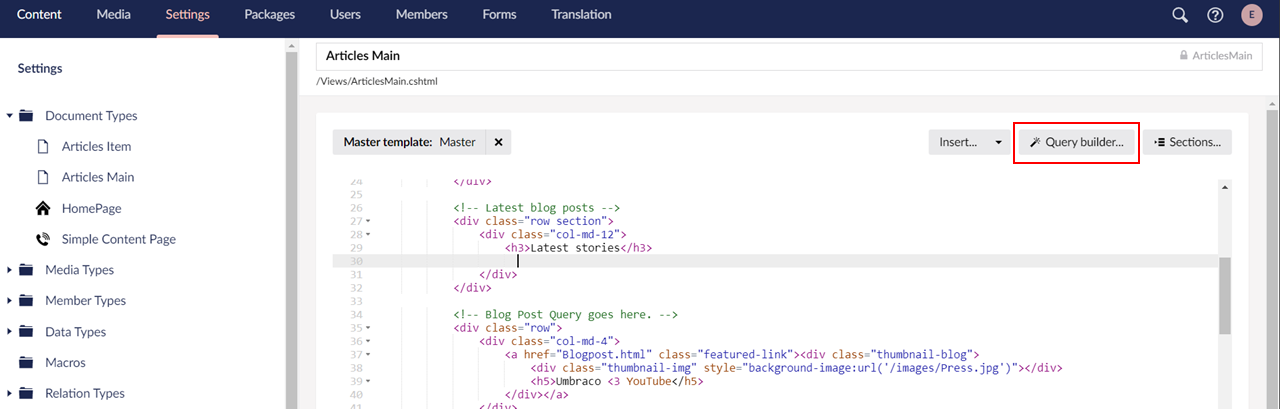Expand the Media Types tree node

pos(9,270)
